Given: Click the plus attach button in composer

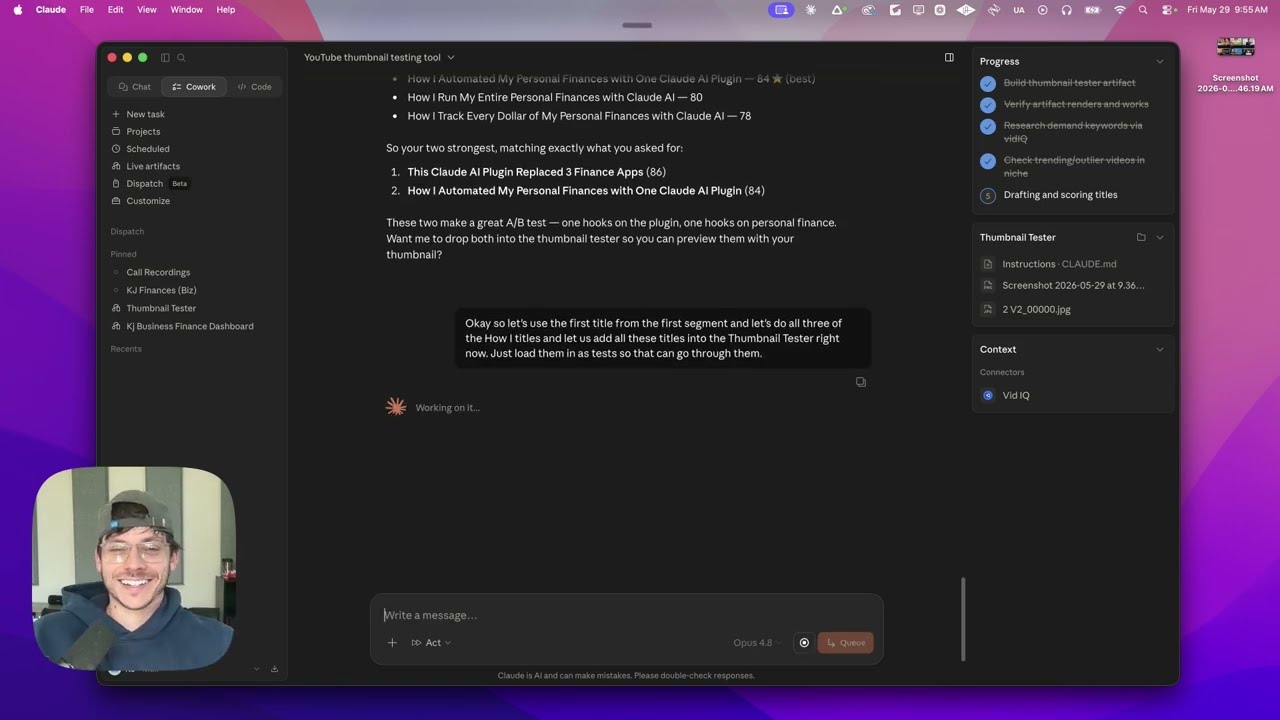Looking at the screenshot, I should click(x=392, y=643).
